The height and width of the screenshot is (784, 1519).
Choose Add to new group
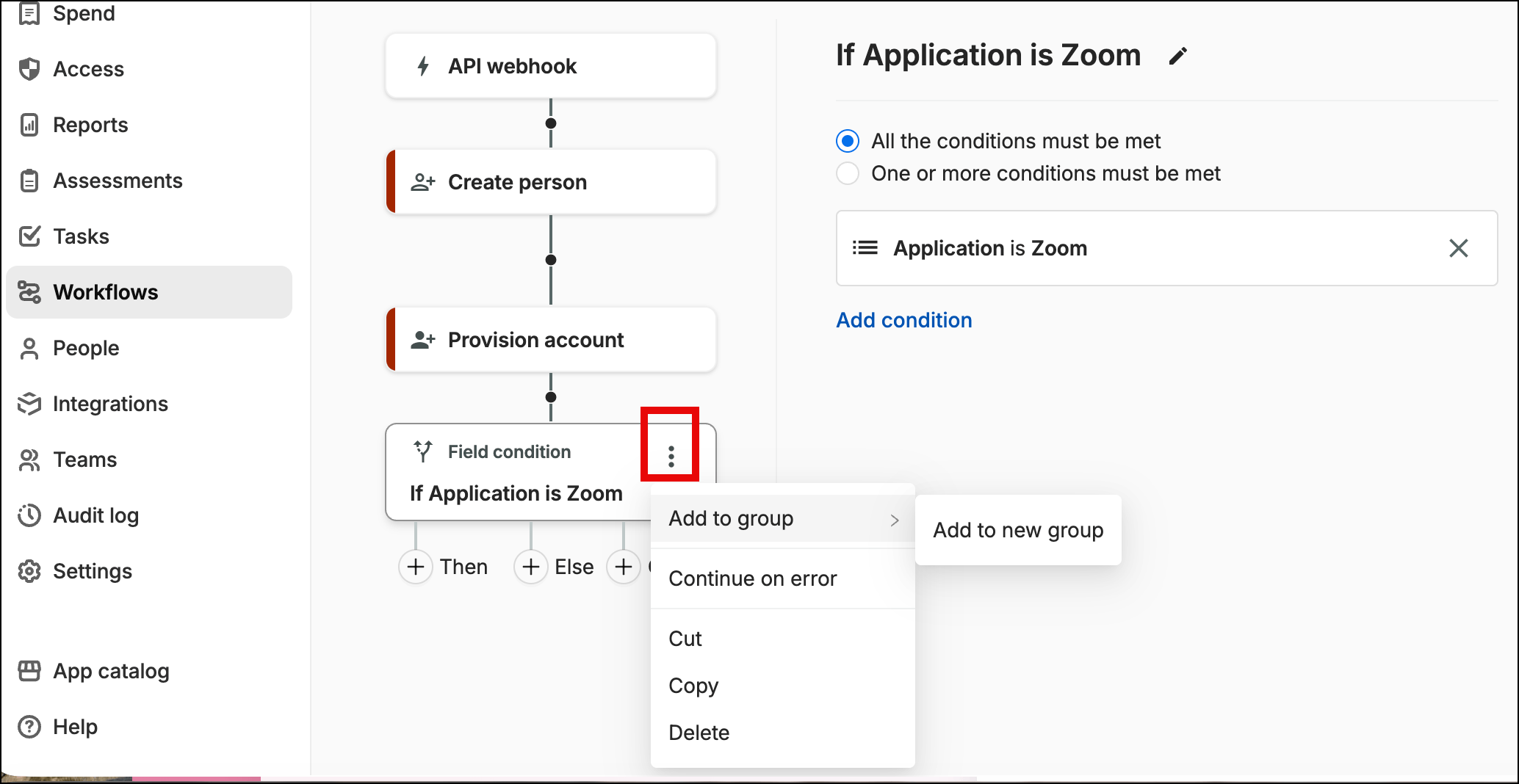pyautogui.click(x=1018, y=530)
